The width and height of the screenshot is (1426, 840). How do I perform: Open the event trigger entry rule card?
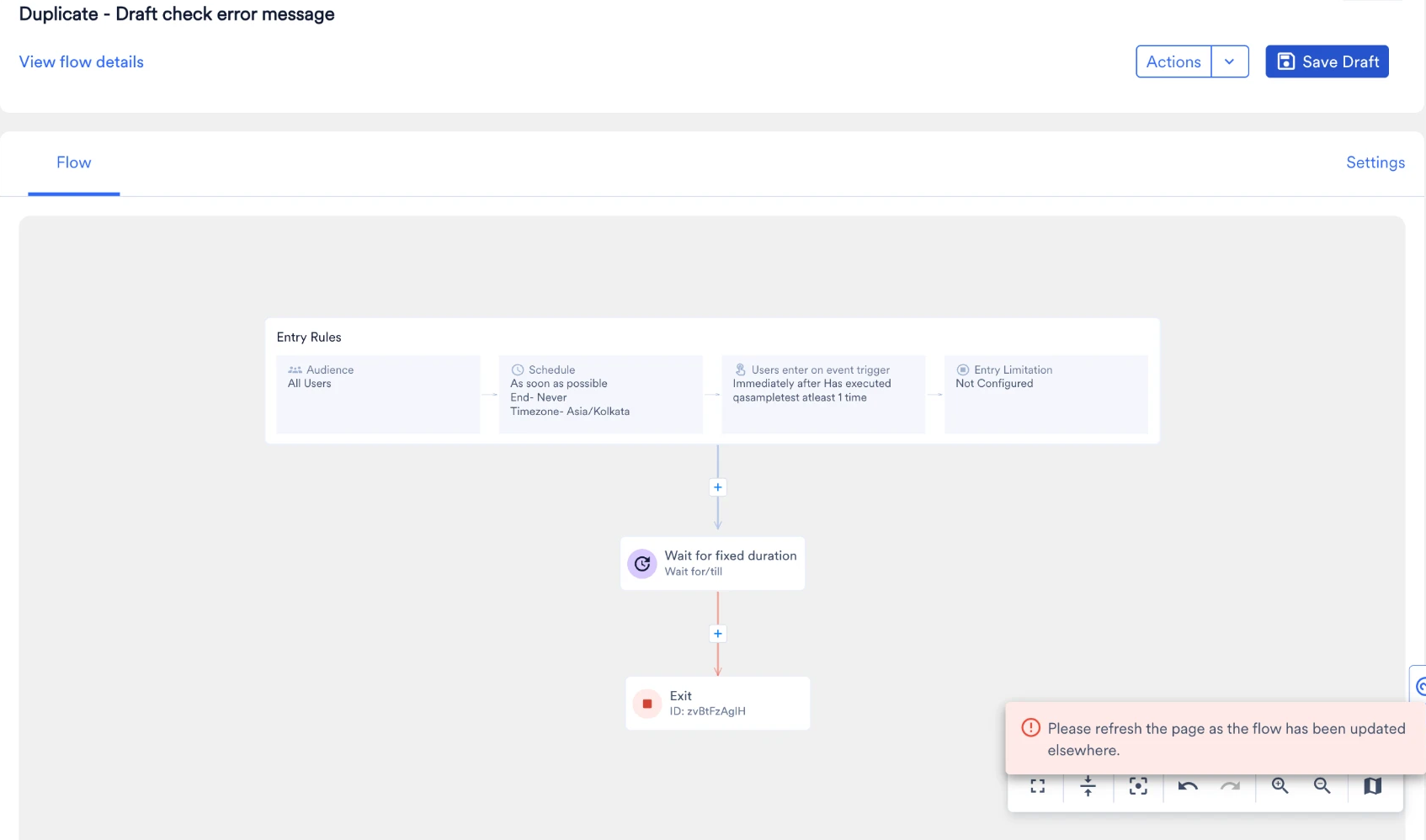click(823, 394)
